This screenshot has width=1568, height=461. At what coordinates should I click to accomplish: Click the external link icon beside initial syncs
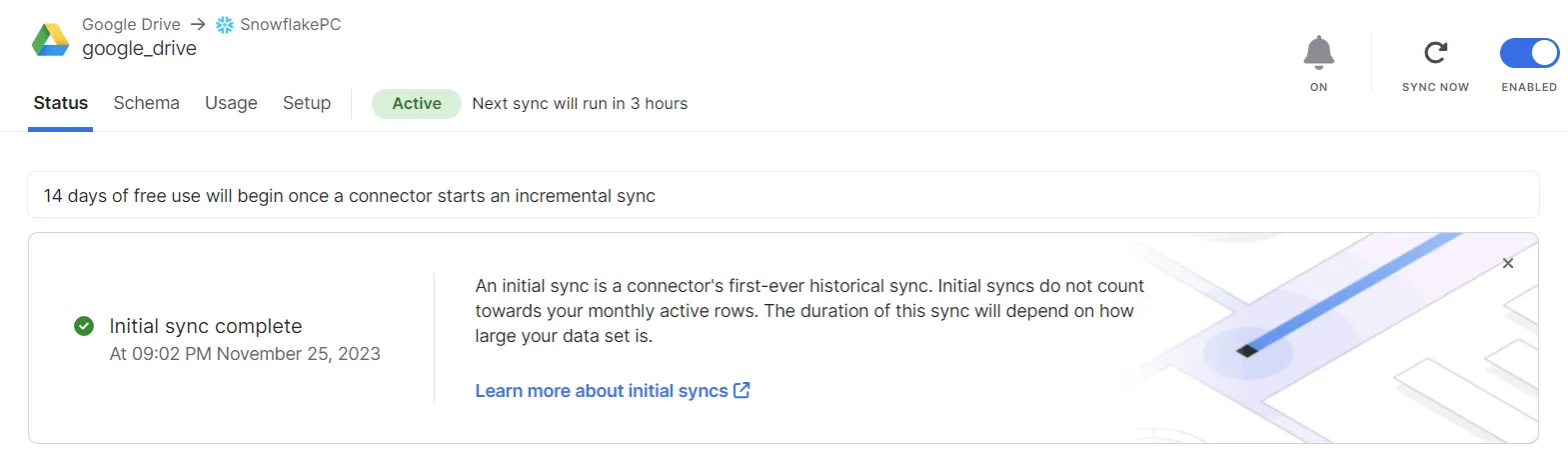coord(742,390)
